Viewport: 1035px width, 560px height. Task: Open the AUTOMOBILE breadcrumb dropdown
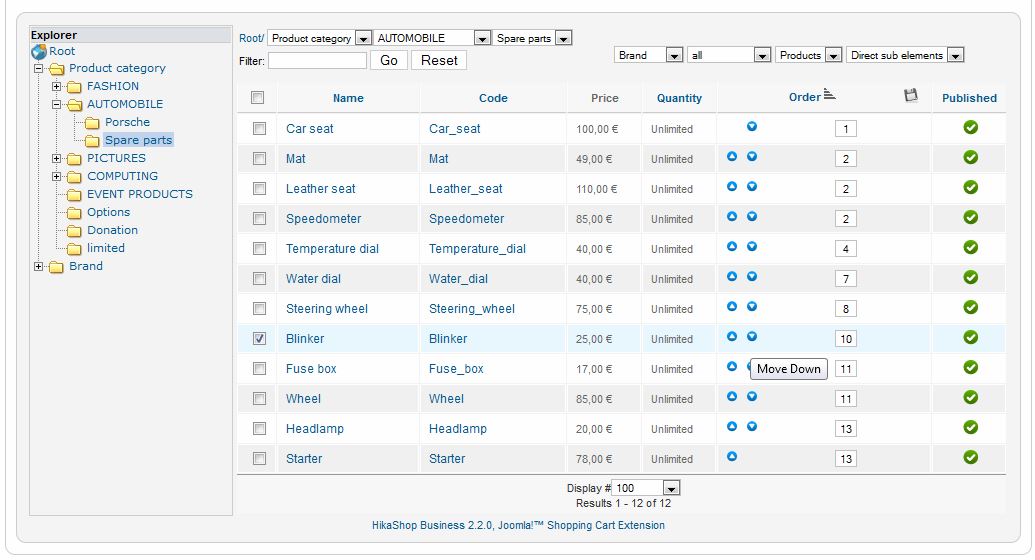[432, 38]
